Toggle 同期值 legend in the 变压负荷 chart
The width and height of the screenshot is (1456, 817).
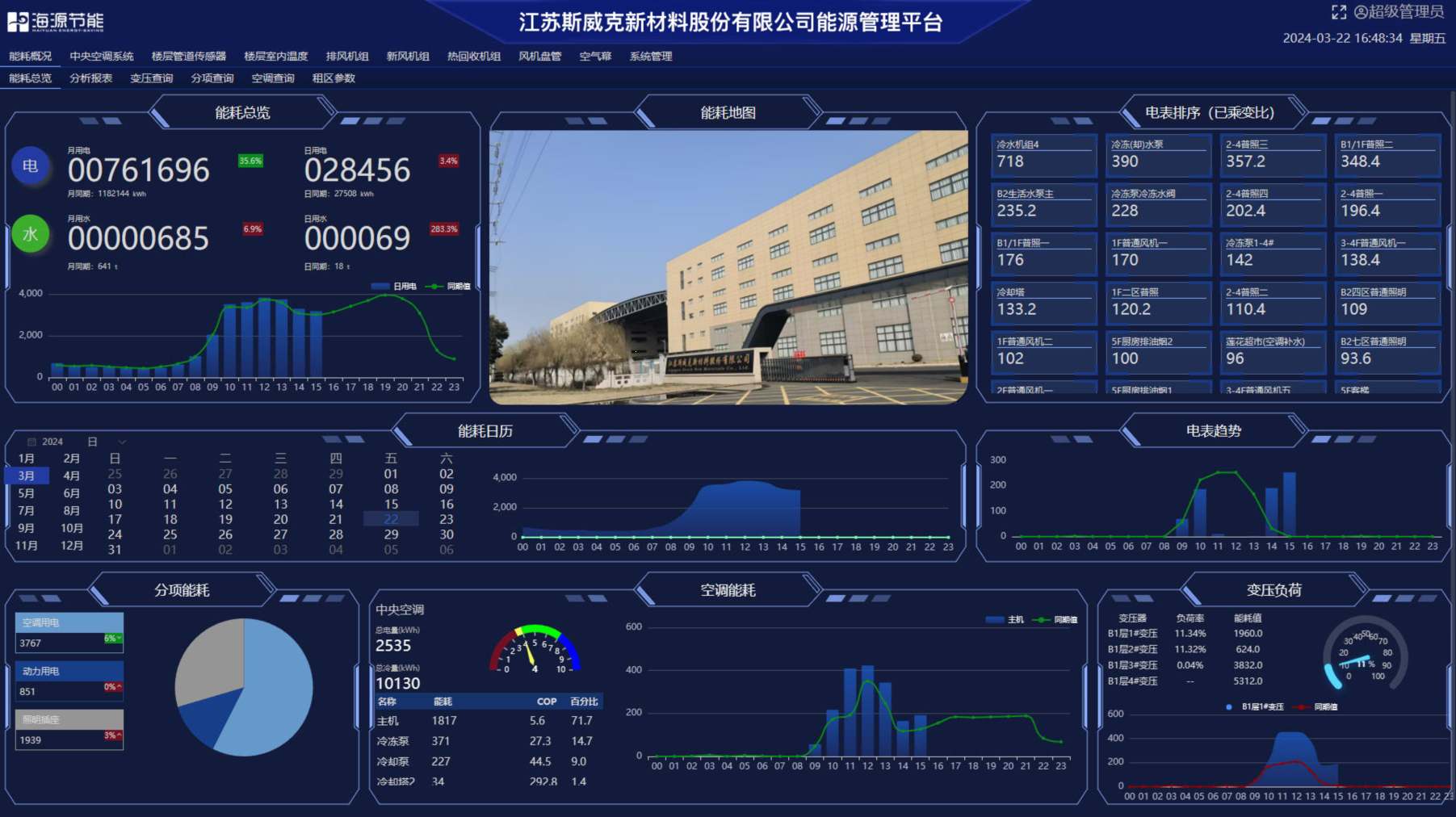tap(1316, 707)
